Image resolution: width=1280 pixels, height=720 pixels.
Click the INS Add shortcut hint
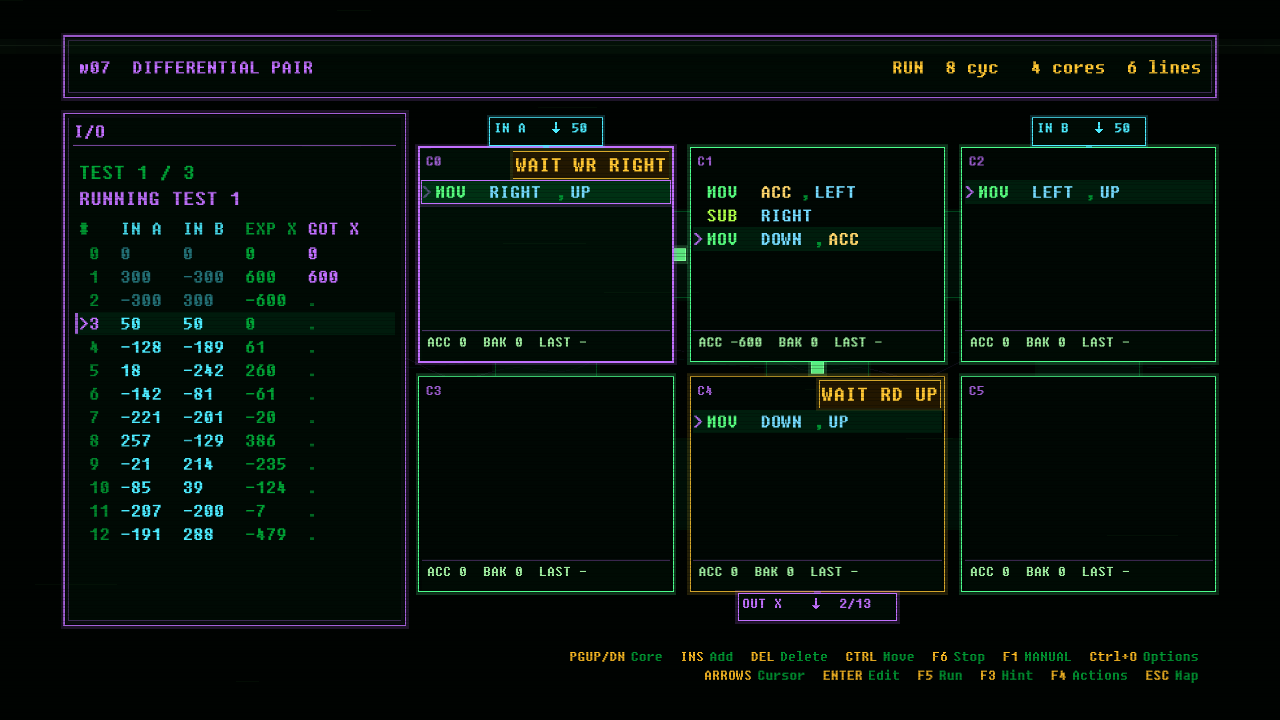coord(706,657)
